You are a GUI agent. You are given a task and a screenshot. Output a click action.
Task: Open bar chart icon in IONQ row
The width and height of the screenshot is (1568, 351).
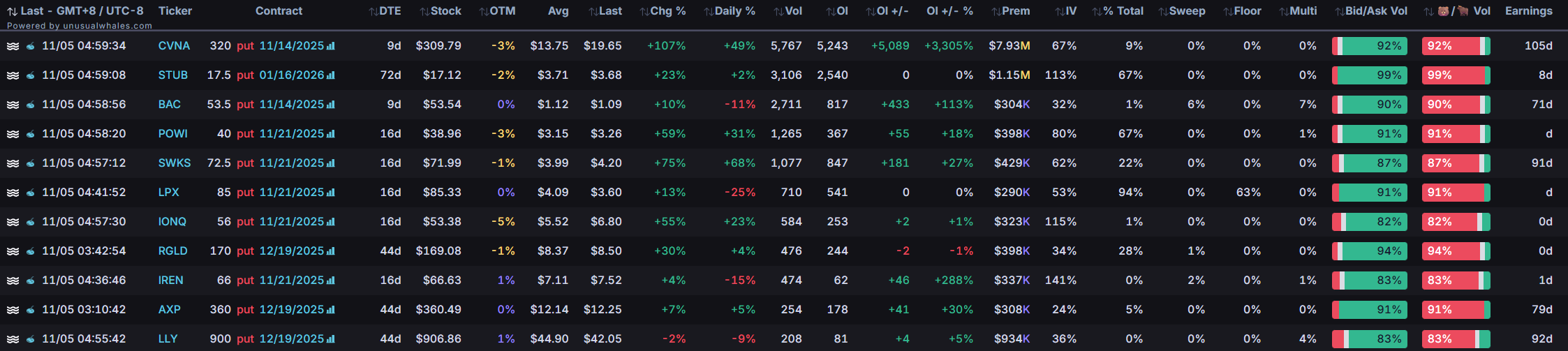pos(331,222)
